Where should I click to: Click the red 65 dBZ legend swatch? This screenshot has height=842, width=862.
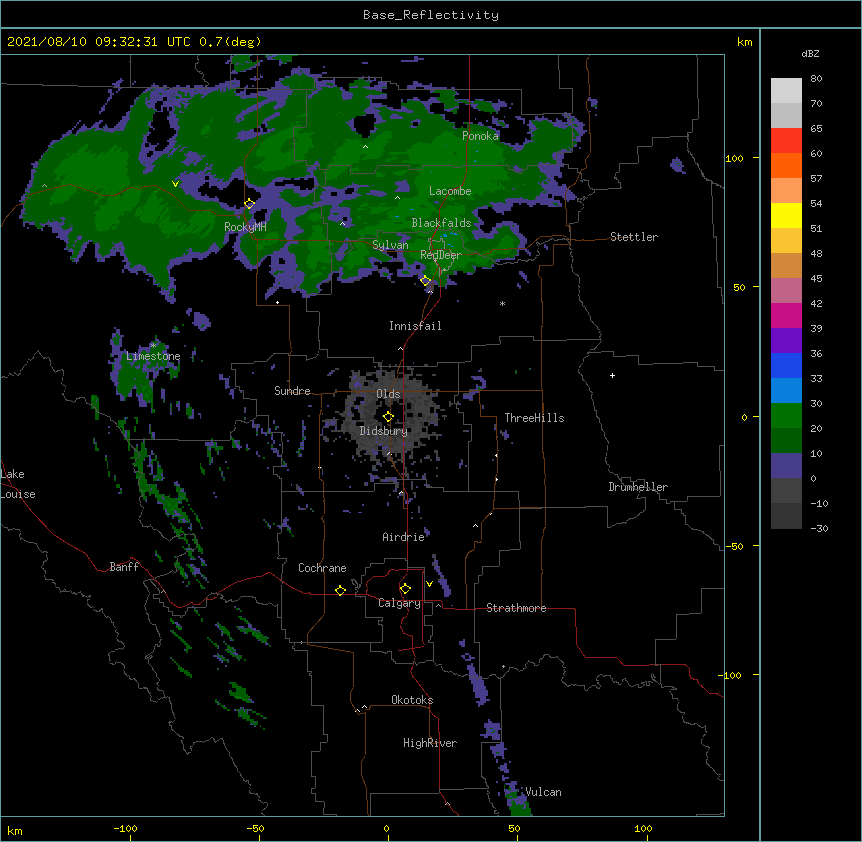pyautogui.click(x=786, y=141)
